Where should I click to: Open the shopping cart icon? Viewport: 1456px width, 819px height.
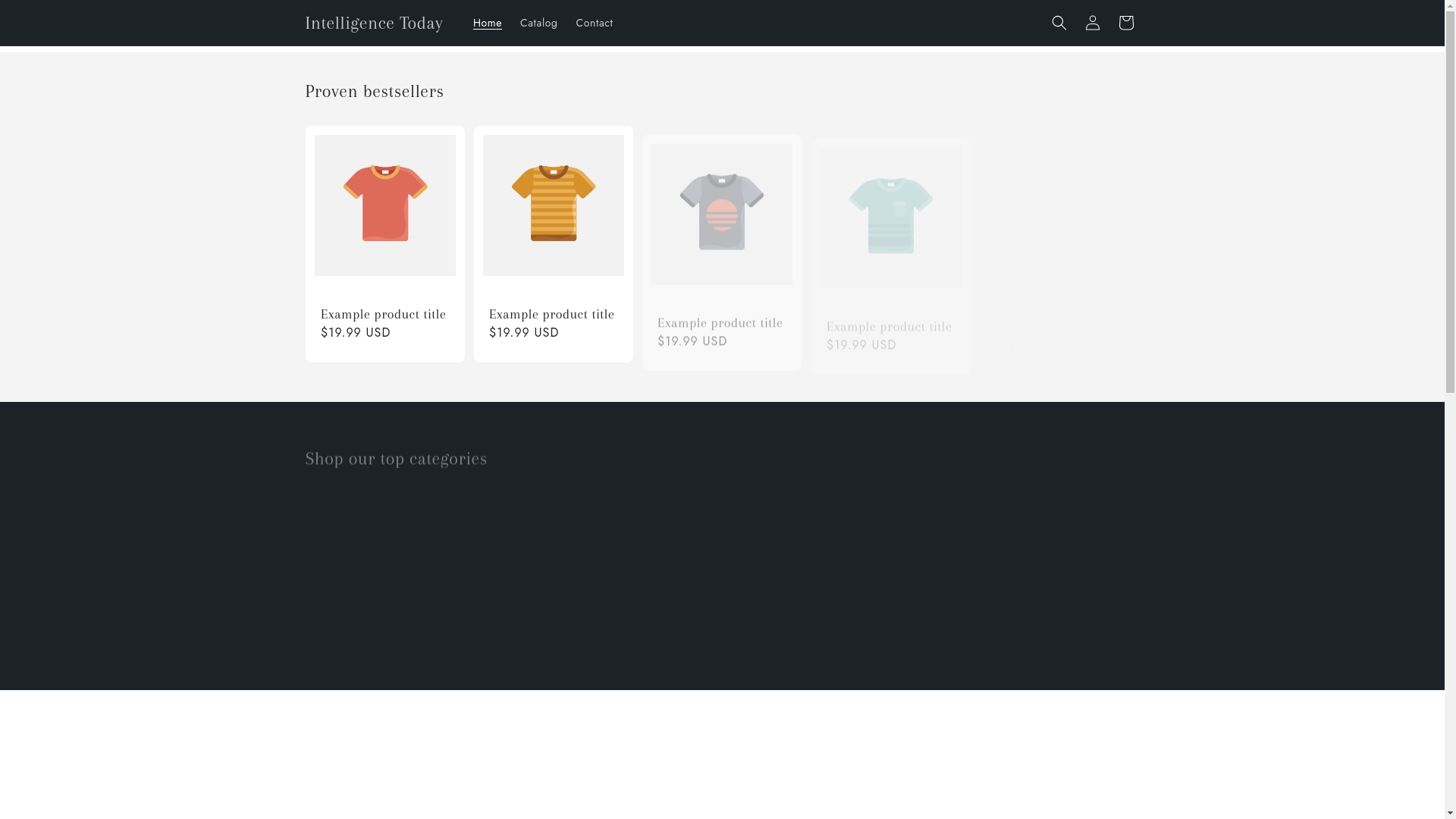click(1125, 23)
